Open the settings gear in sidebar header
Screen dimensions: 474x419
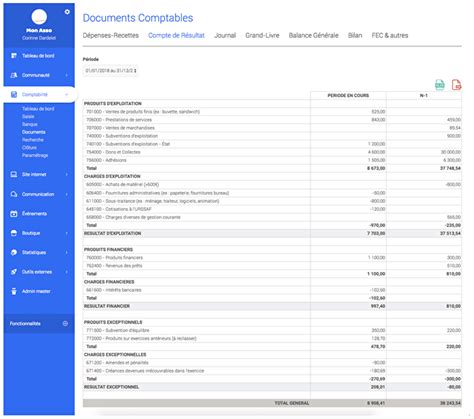[x=67, y=12]
